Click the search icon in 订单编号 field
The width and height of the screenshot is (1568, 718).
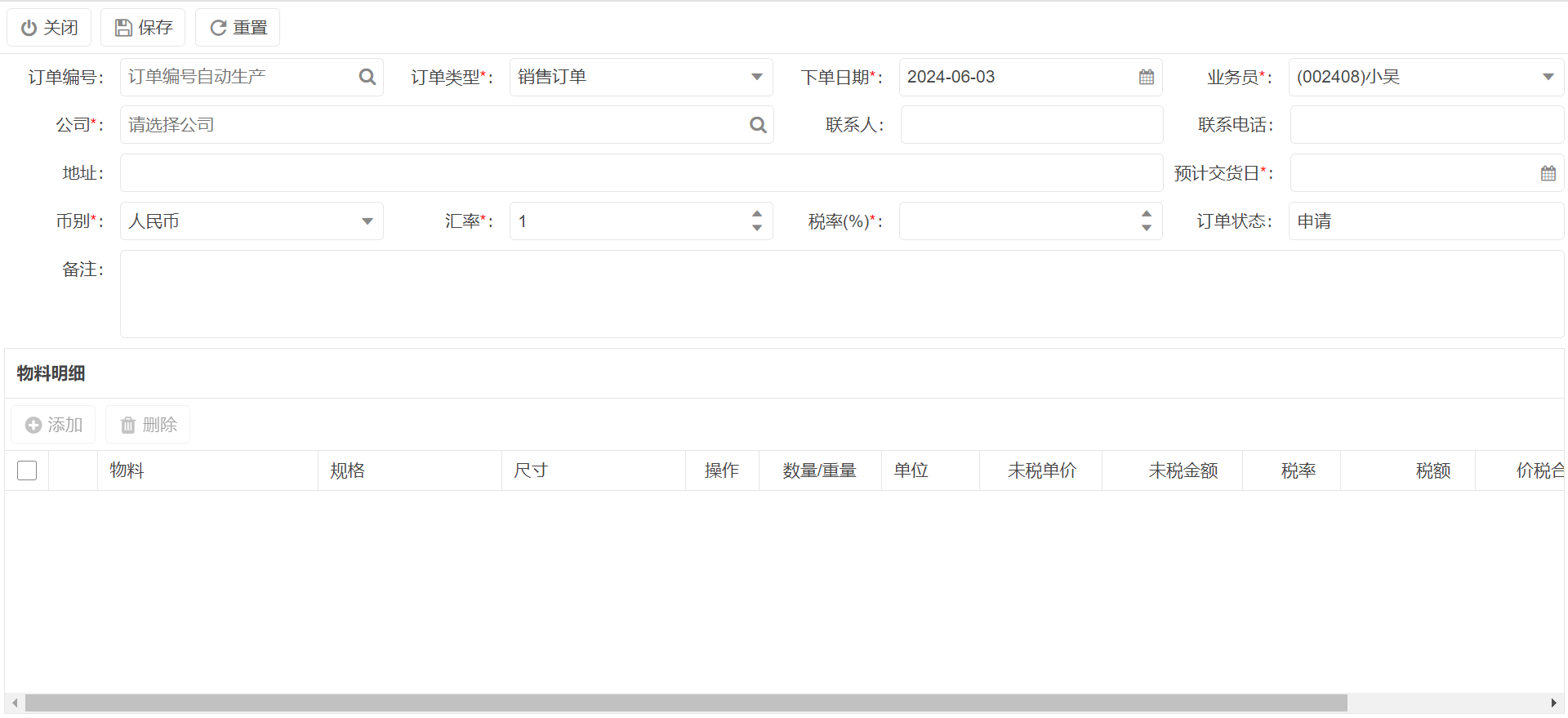[x=367, y=77]
